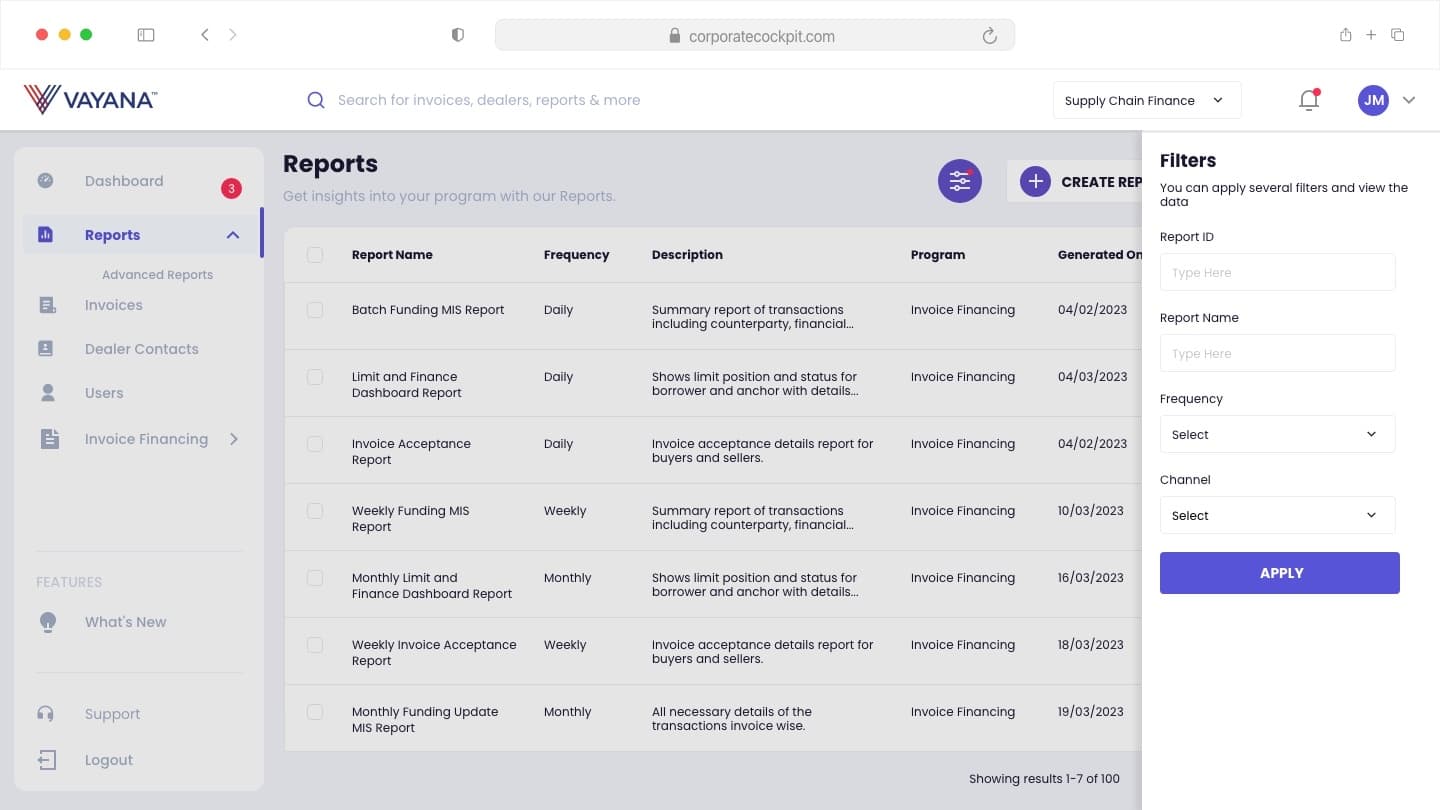The height and width of the screenshot is (810, 1440).
Task: Click the browser sidebar toggle icon
Action: point(146,35)
